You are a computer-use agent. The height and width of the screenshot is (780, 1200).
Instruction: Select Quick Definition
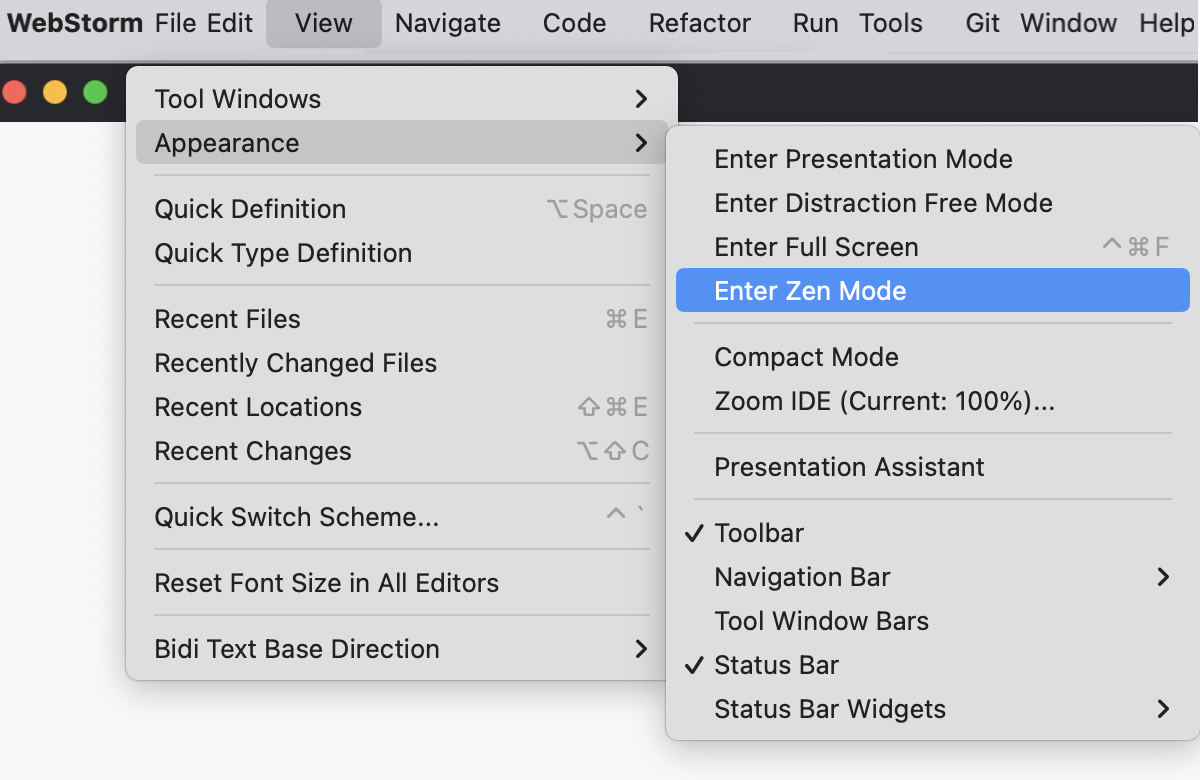tap(250, 208)
